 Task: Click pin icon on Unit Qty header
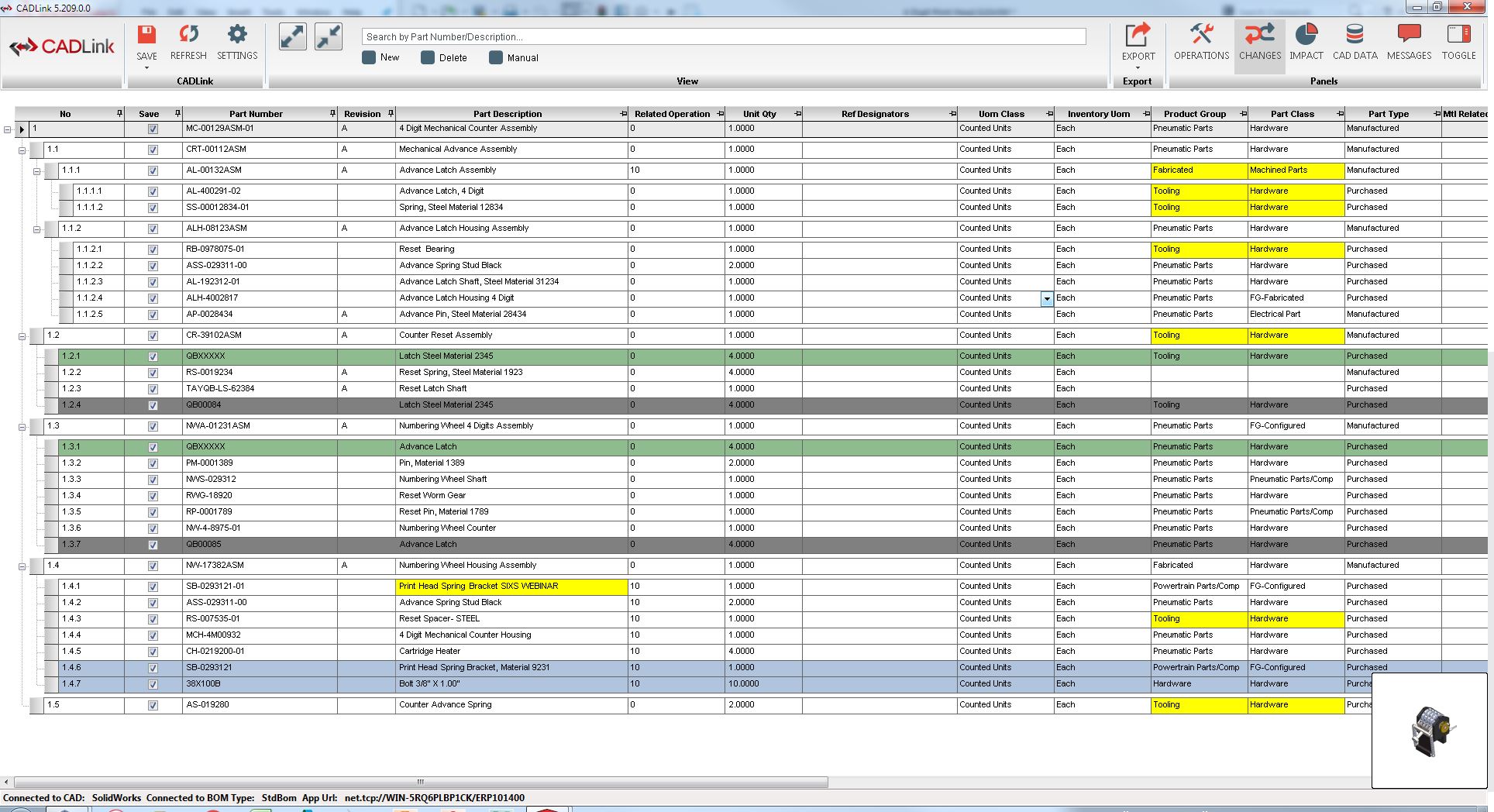click(x=797, y=113)
